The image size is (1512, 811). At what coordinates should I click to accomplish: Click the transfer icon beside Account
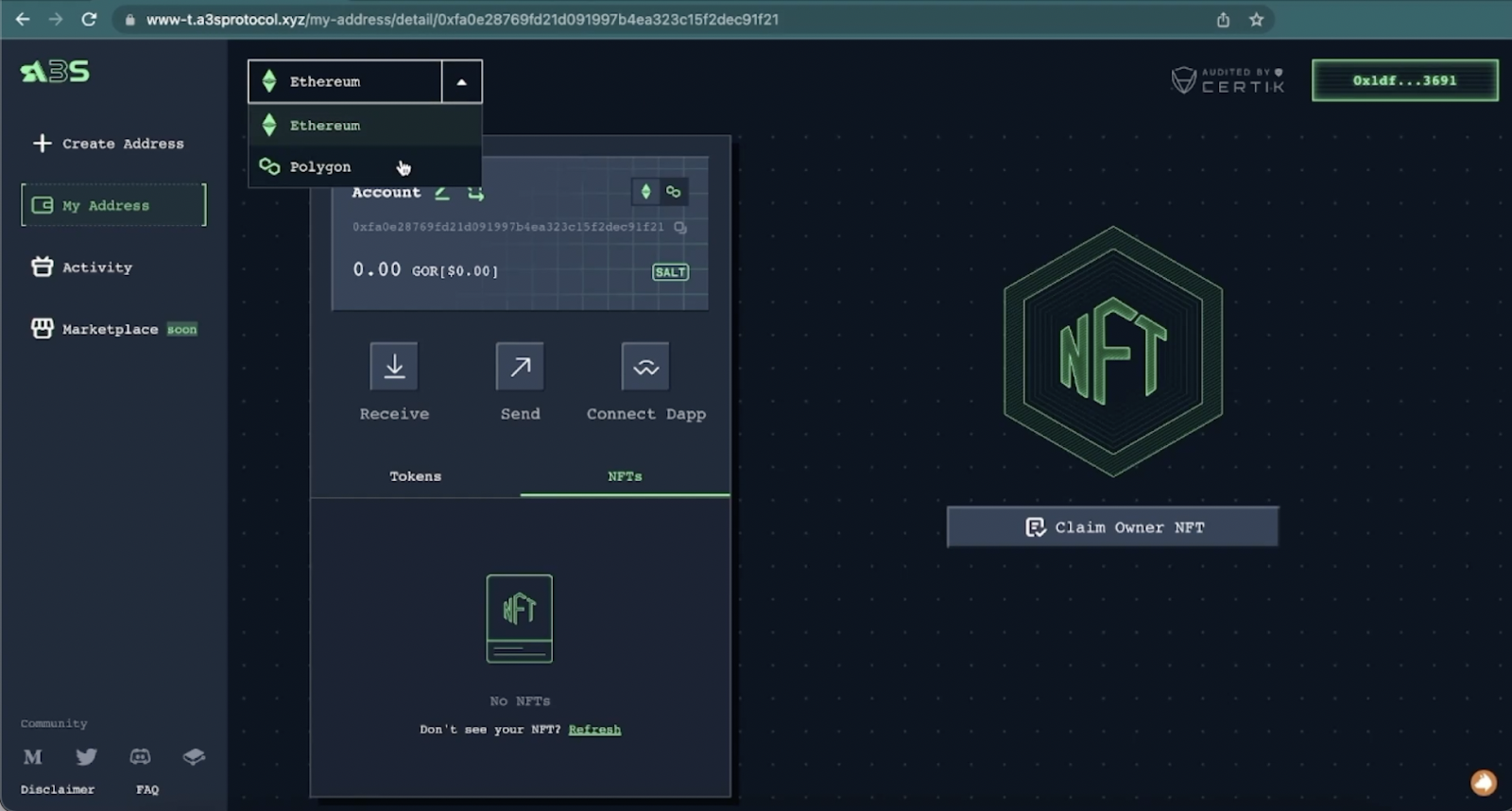[475, 193]
